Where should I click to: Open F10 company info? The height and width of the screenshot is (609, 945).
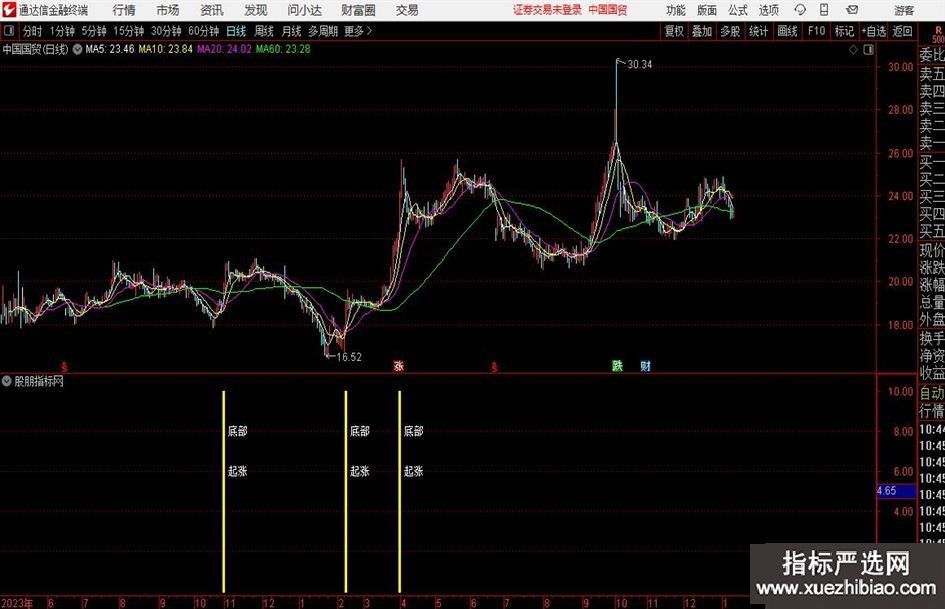[x=817, y=31]
